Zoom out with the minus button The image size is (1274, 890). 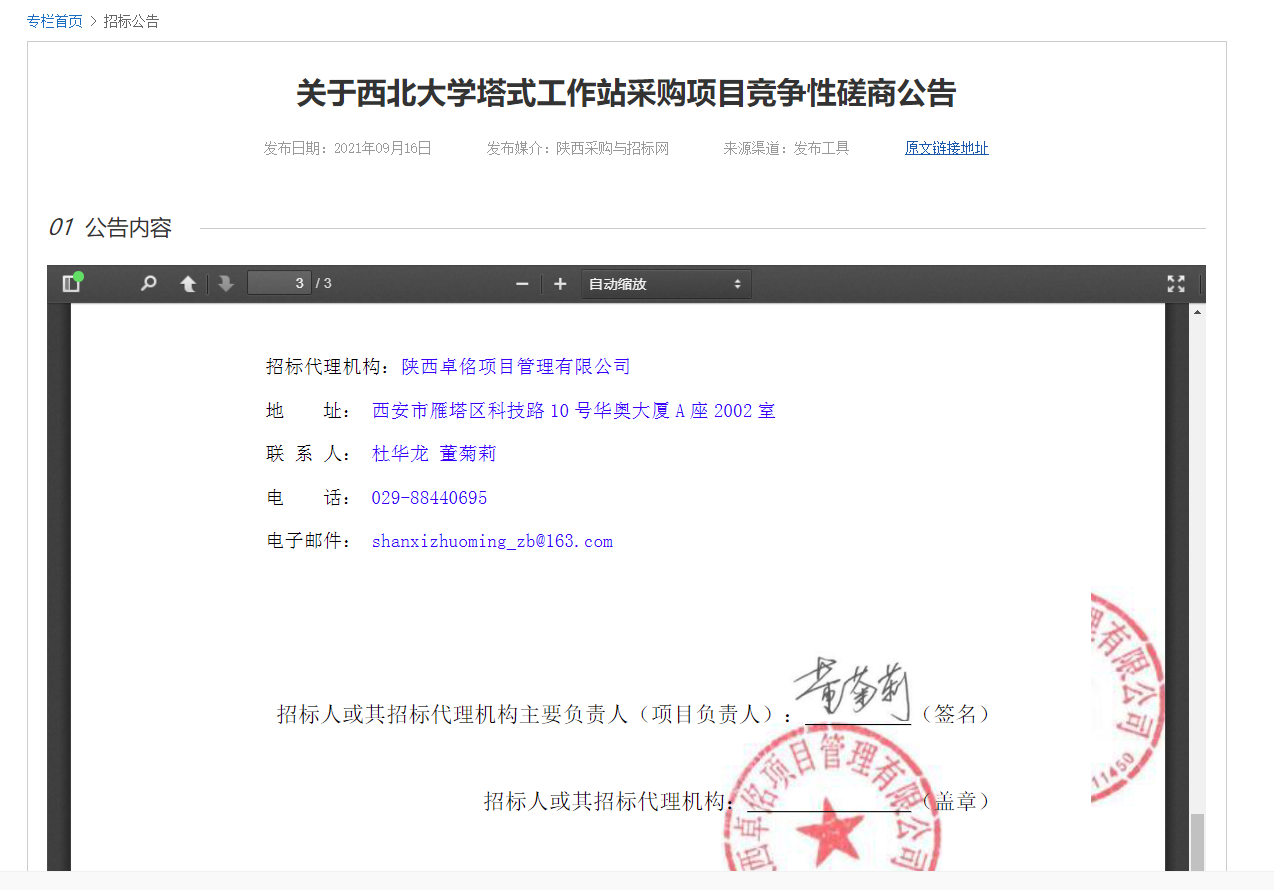[x=522, y=284]
